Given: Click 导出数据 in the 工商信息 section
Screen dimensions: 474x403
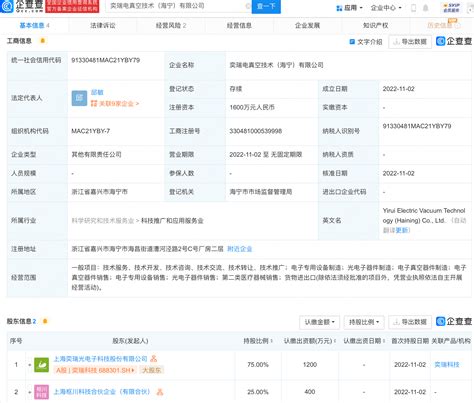Looking at the screenshot, I should (x=410, y=42).
